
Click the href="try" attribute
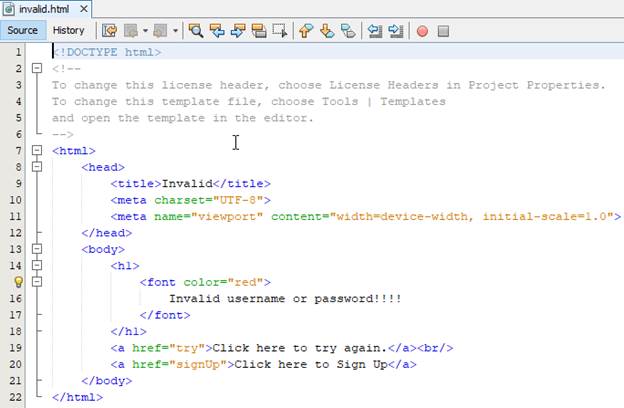pos(169,348)
